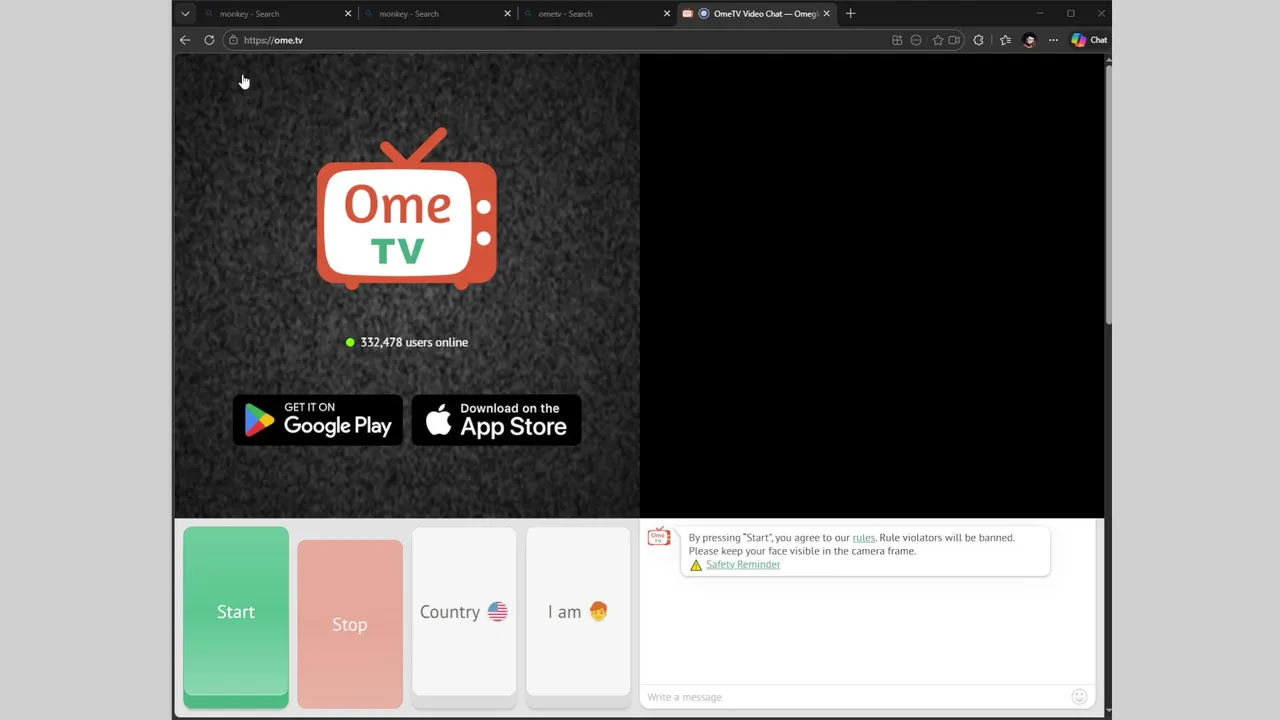Open the Country selector
Image resolution: width=1280 pixels, height=720 pixels.
pyautogui.click(x=464, y=612)
